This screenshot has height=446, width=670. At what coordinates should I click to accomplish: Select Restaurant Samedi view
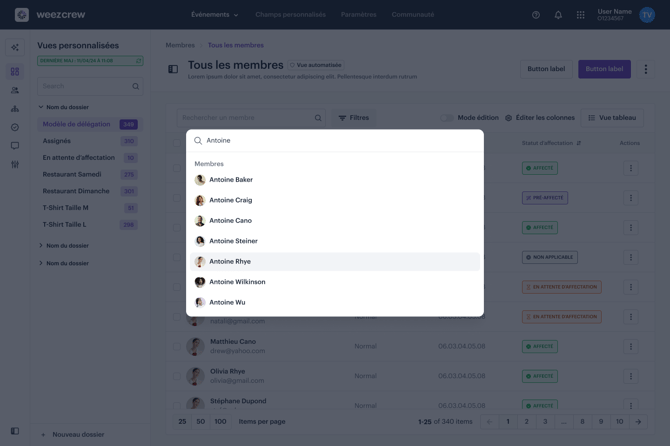tap(90, 174)
